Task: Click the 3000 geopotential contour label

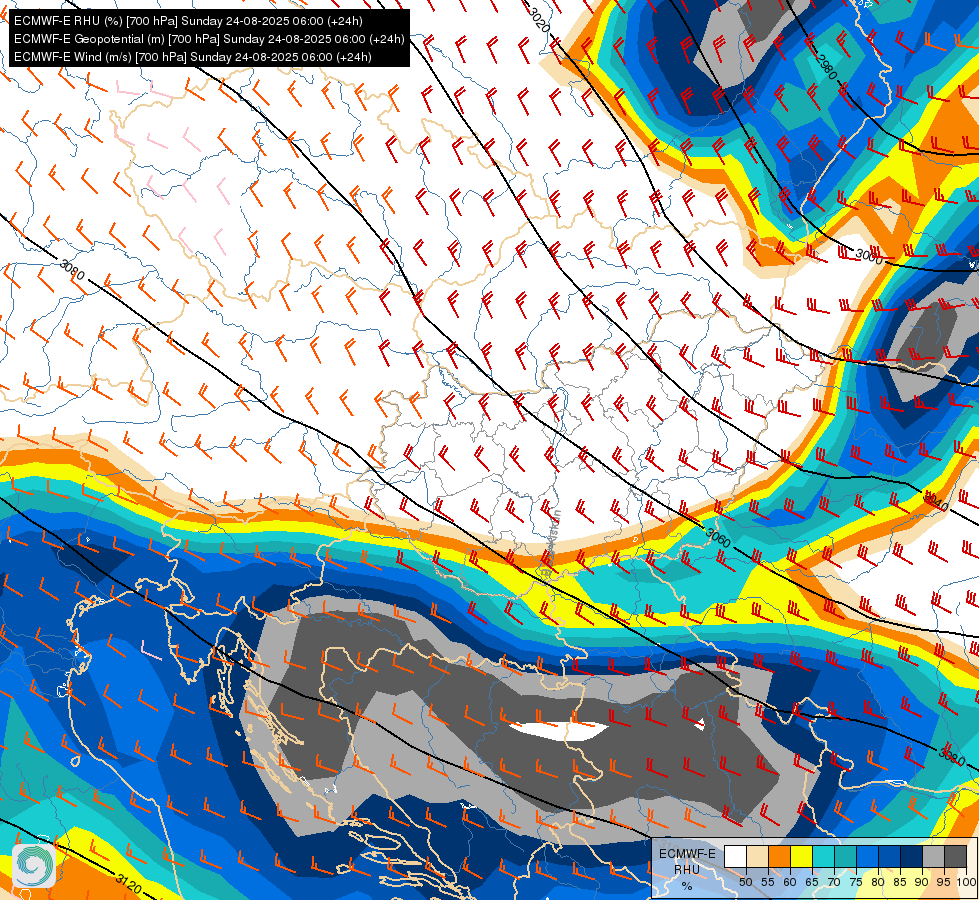Action: click(868, 256)
